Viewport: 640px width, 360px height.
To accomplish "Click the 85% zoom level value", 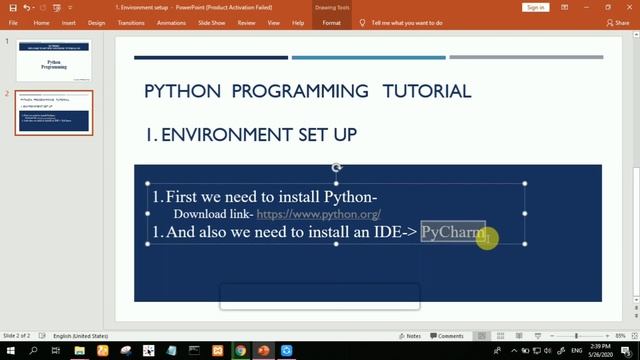I will pyautogui.click(x=620, y=336).
